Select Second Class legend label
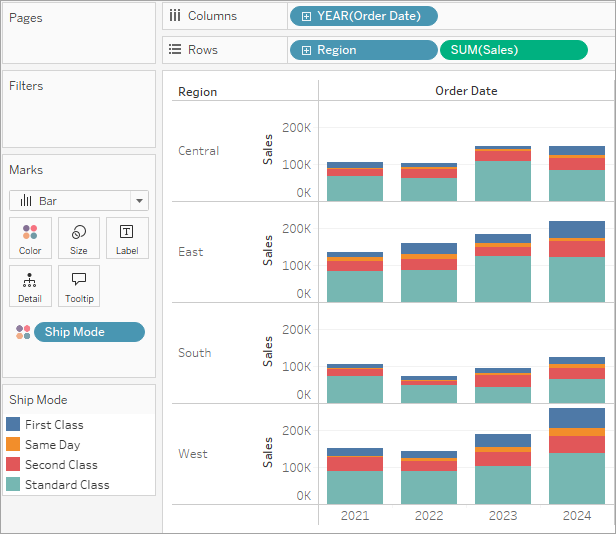Viewport: 616px width, 534px height. click(x=61, y=465)
